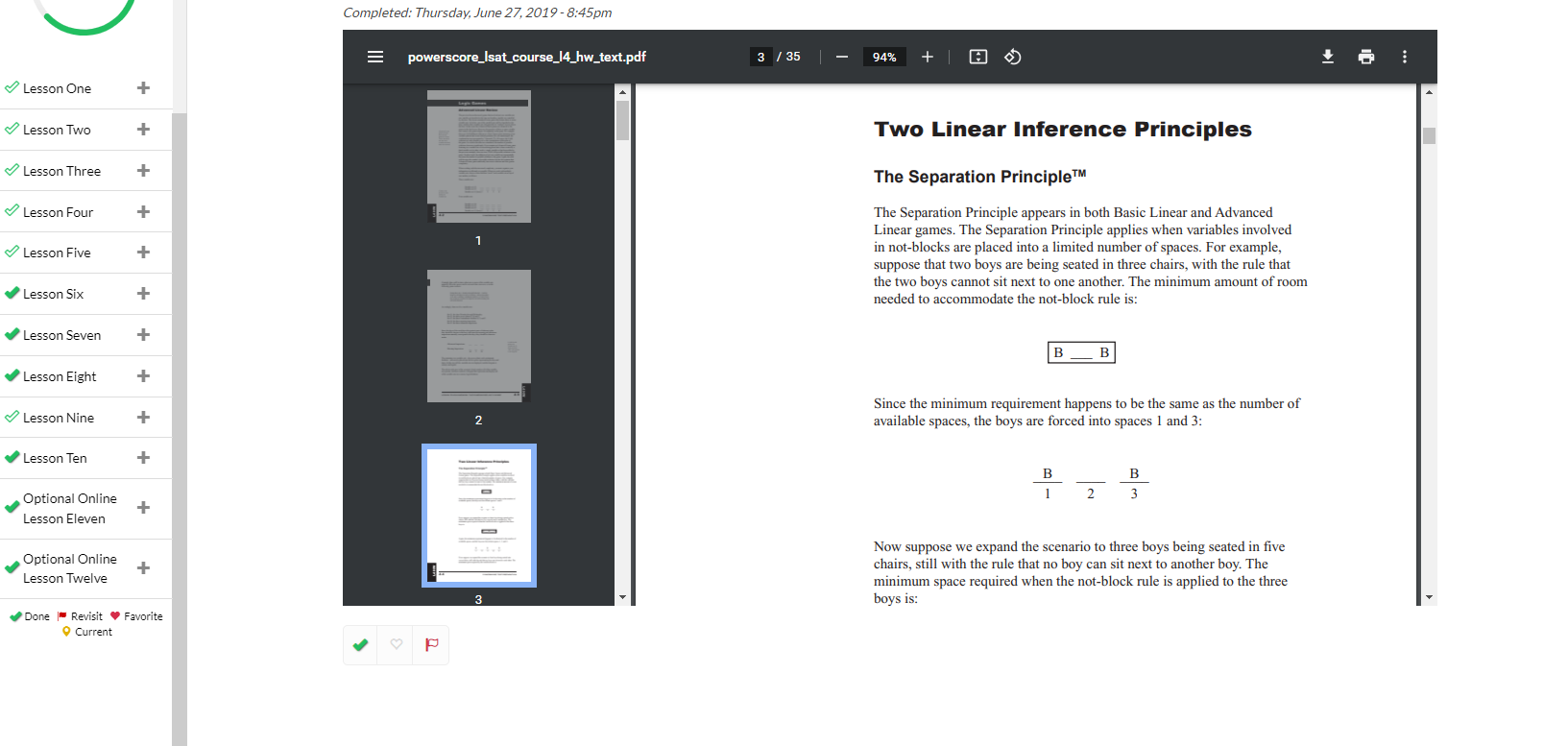Flag this item to revisit
Viewport: 1568px width, 746px height.
click(x=432, y=645)
